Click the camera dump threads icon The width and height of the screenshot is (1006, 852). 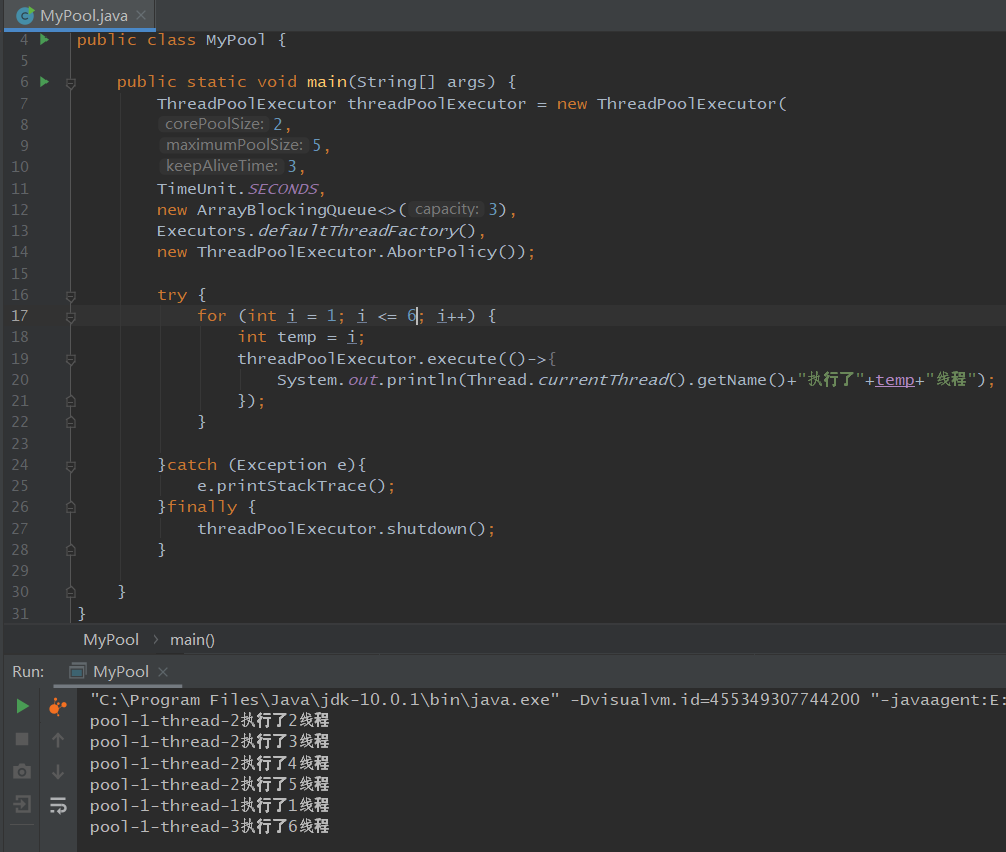[22, 771]
